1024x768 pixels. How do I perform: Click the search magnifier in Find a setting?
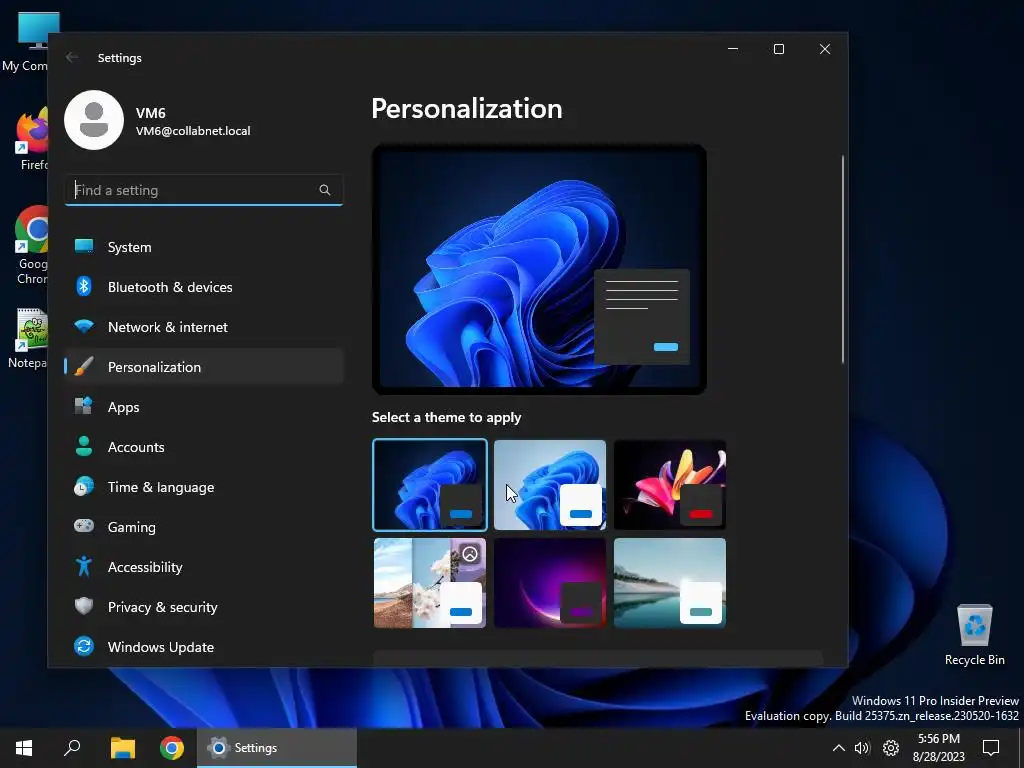tap(325, 190)
